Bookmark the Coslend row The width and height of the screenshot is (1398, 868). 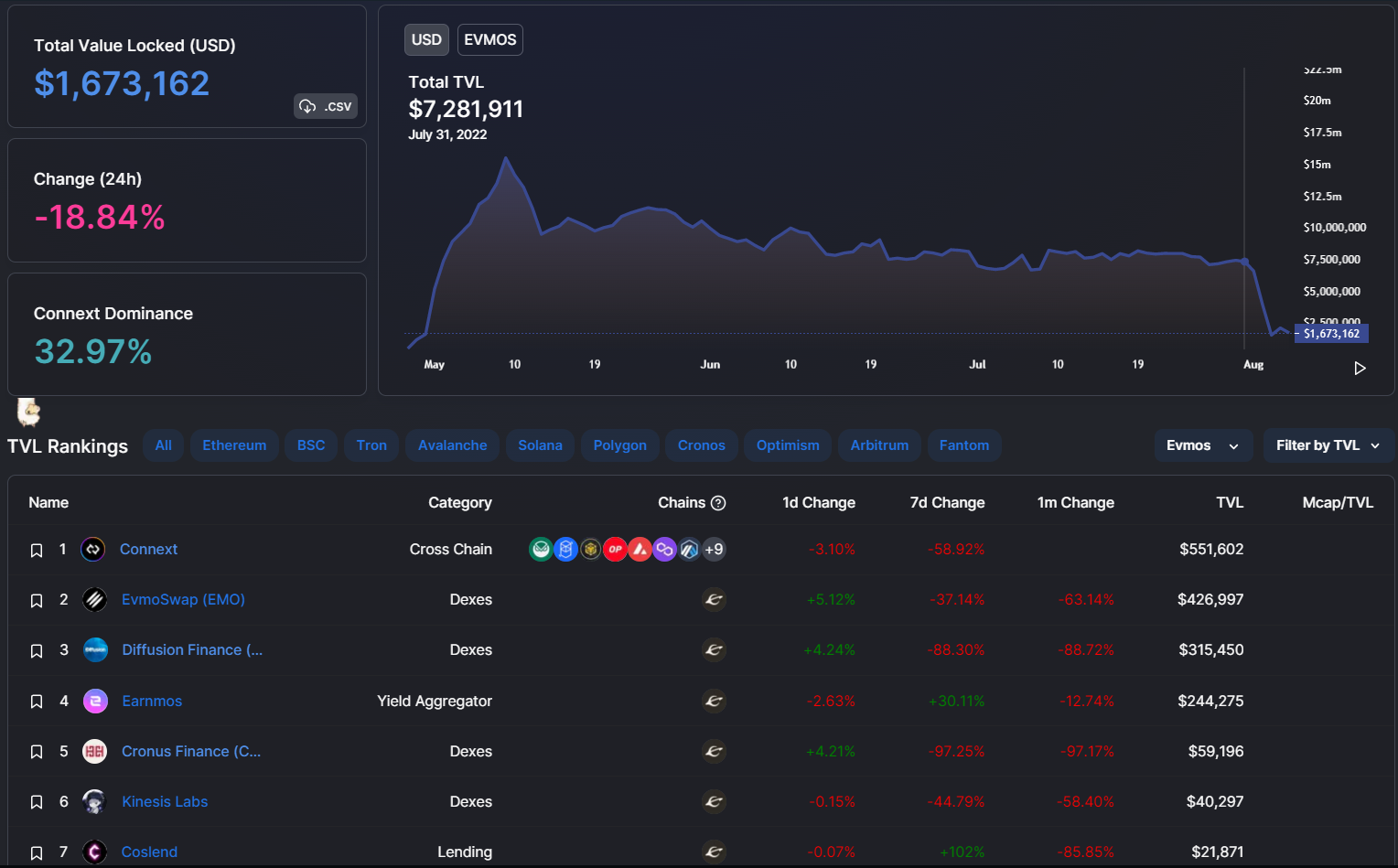click(37, 852)
